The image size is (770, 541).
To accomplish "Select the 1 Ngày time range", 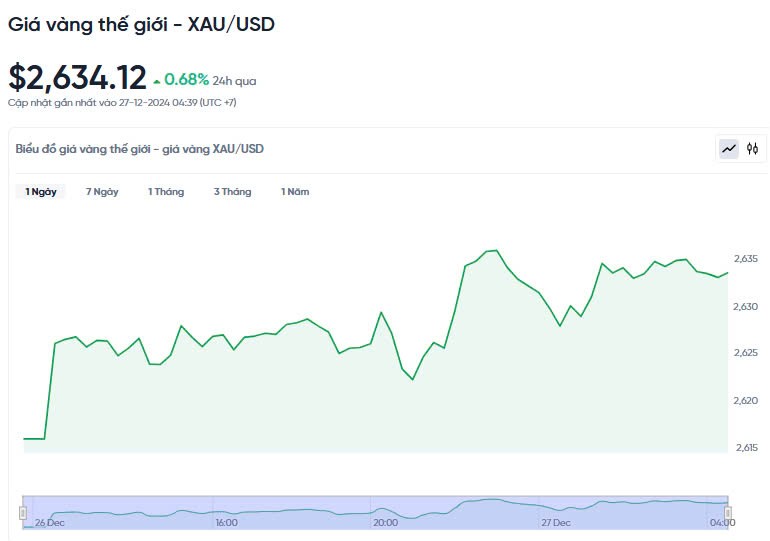I will 41,192.
